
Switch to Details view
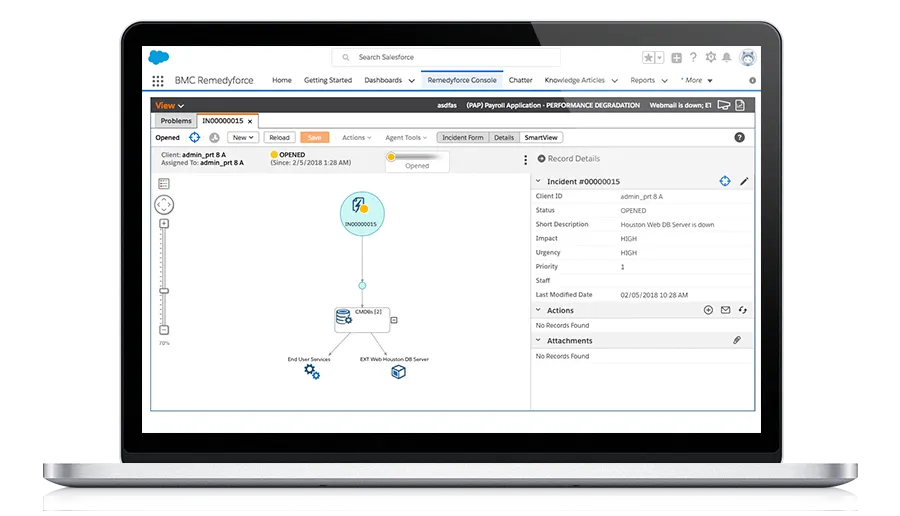[x=504, y=138]
